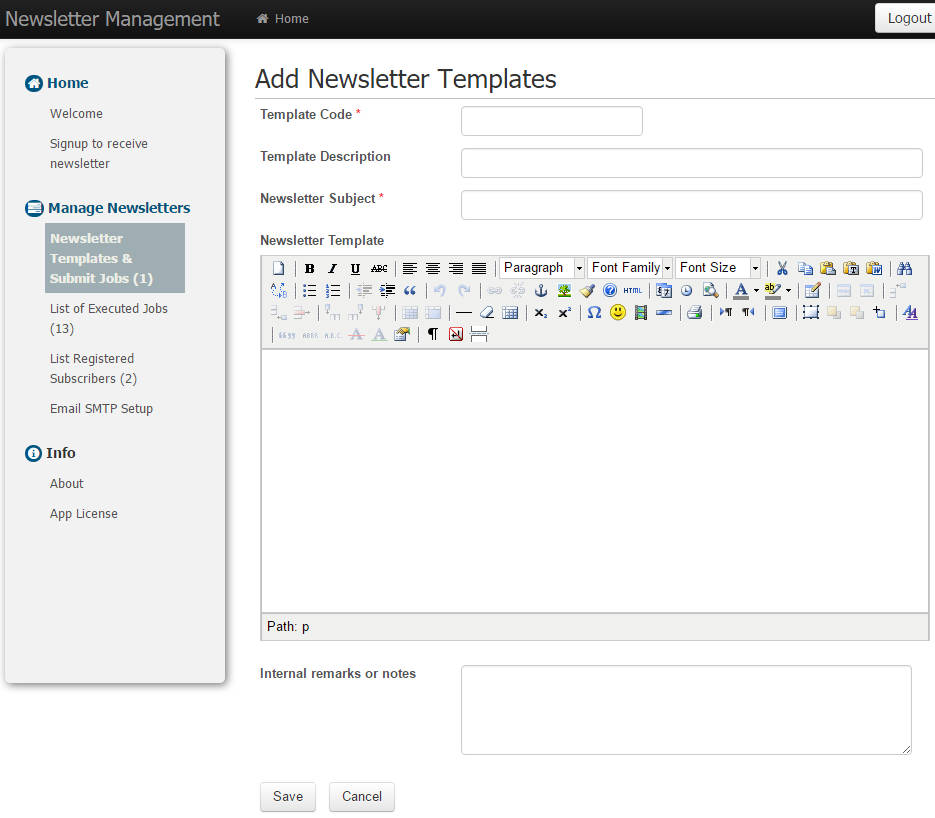Focus the Newsletter Subject field

pyautogui.click(x=692, y=205)
